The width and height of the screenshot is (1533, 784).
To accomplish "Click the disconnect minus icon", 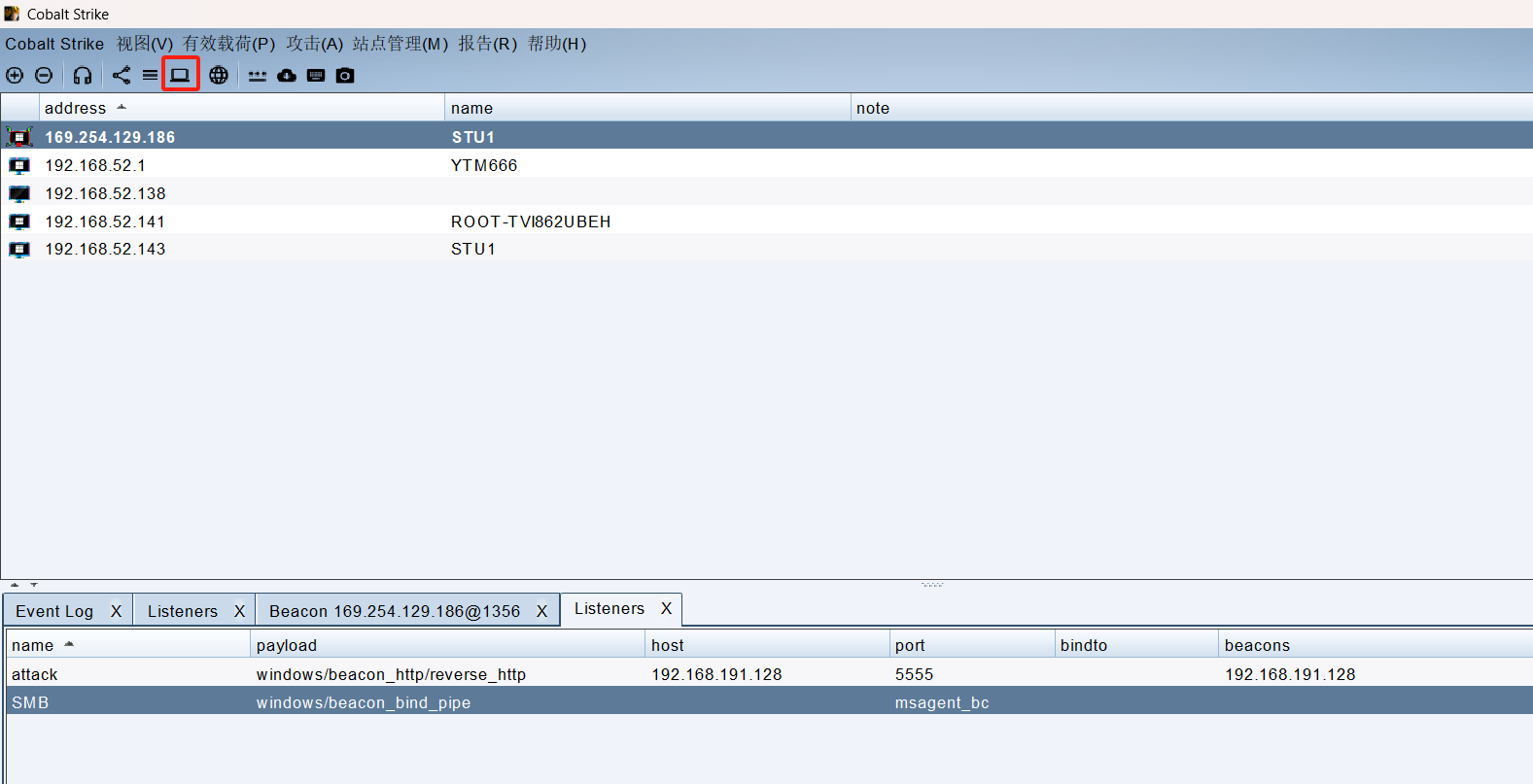I will pos(44,75).
